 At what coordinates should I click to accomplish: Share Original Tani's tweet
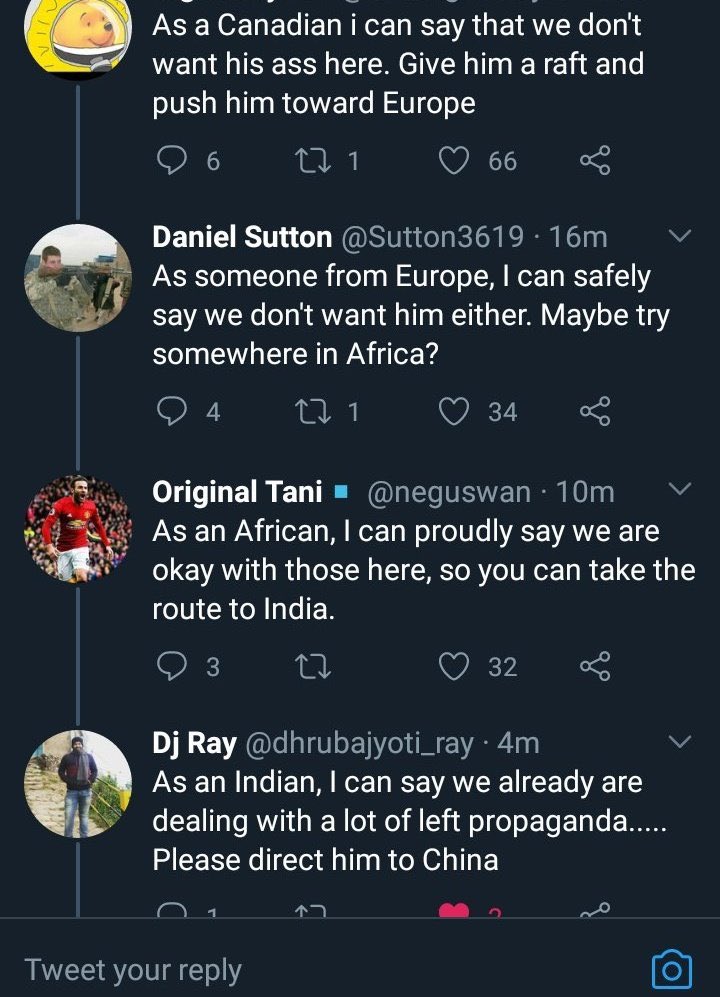tap(595, 666)
